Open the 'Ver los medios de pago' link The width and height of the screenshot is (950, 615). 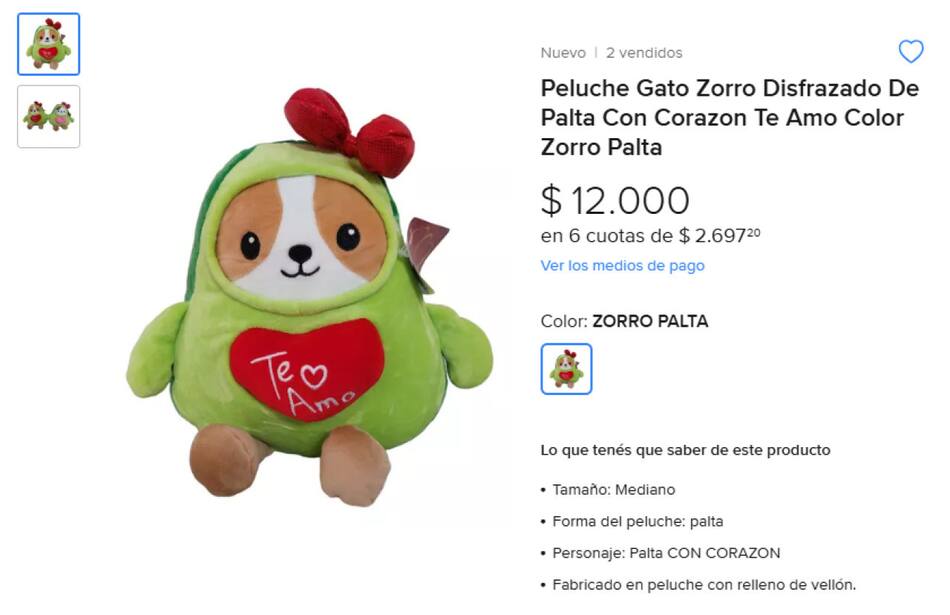622,265
